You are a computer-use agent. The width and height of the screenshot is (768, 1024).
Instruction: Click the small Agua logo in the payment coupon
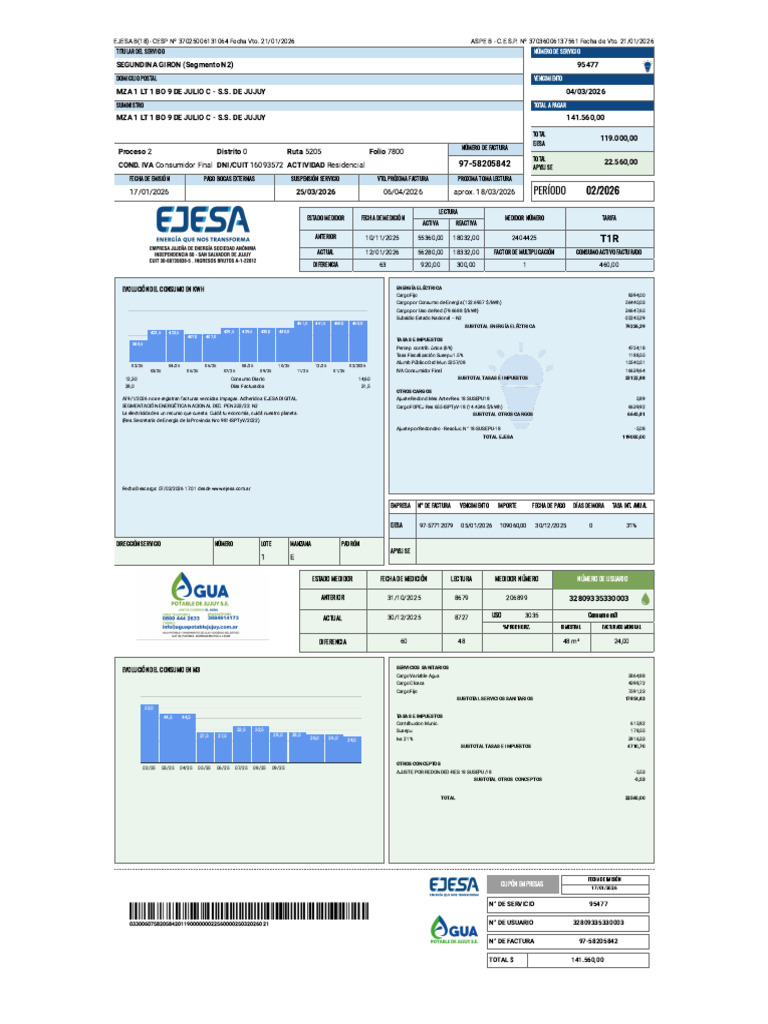[x=454, y=929]
